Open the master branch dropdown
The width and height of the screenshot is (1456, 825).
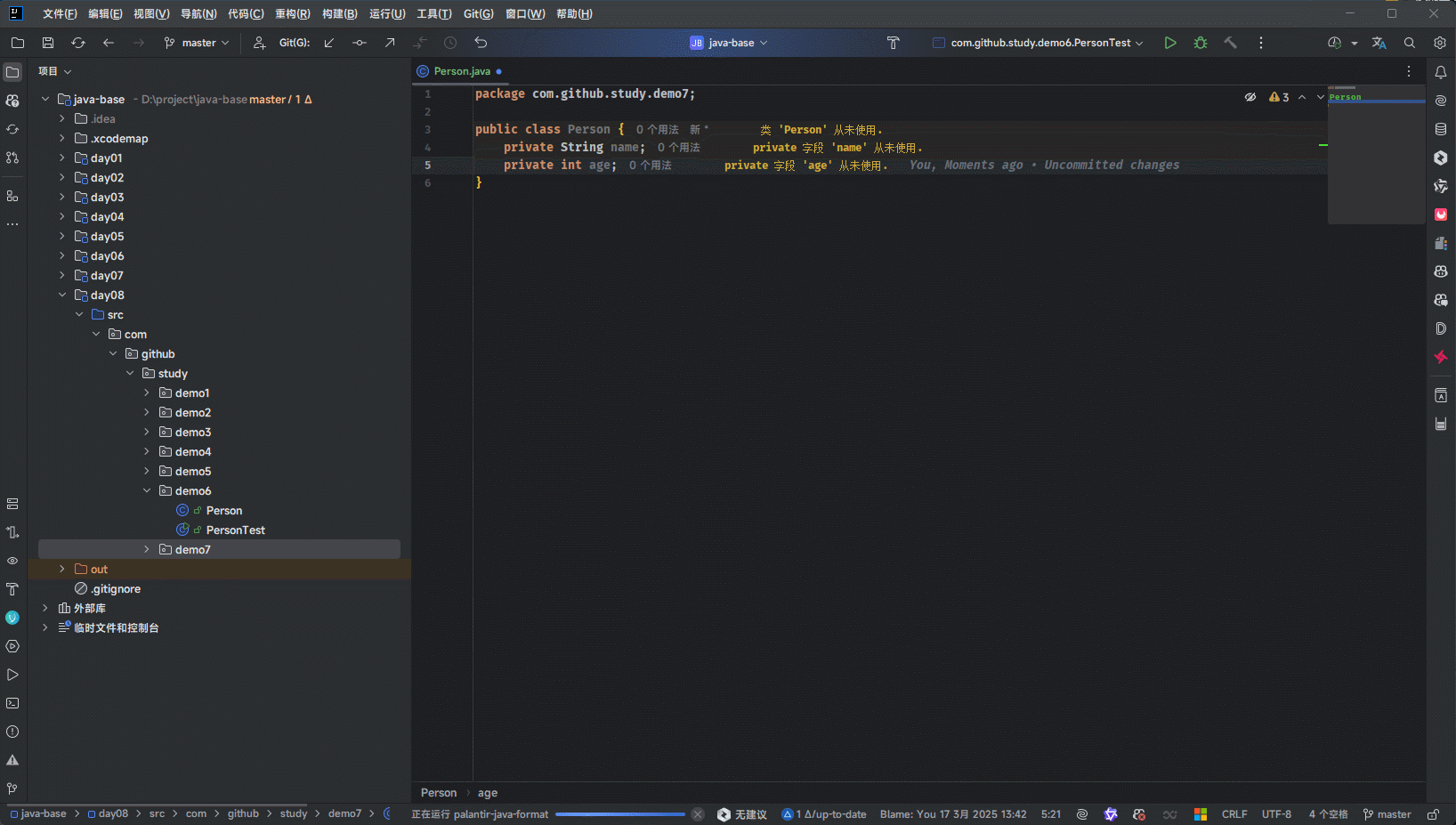pos(198,43)
